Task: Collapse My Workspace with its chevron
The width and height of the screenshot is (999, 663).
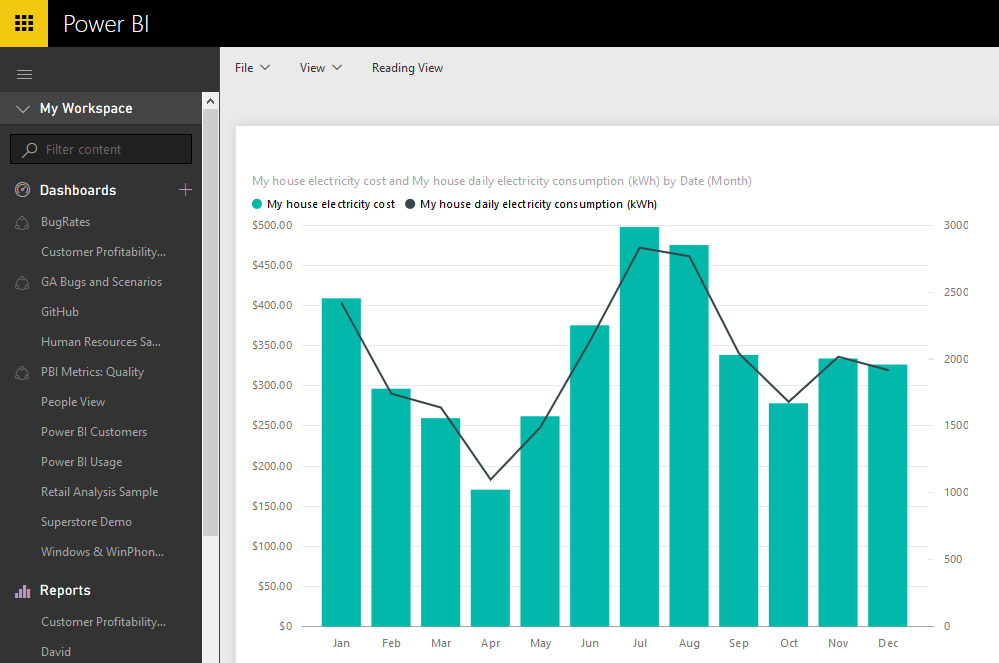Action: point(22,108)
